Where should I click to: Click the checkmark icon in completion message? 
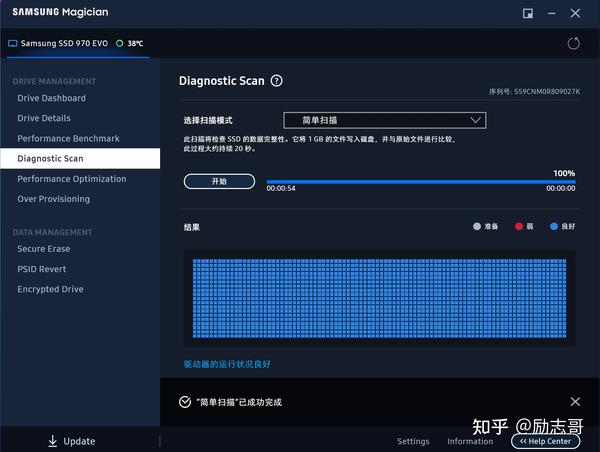185,402
